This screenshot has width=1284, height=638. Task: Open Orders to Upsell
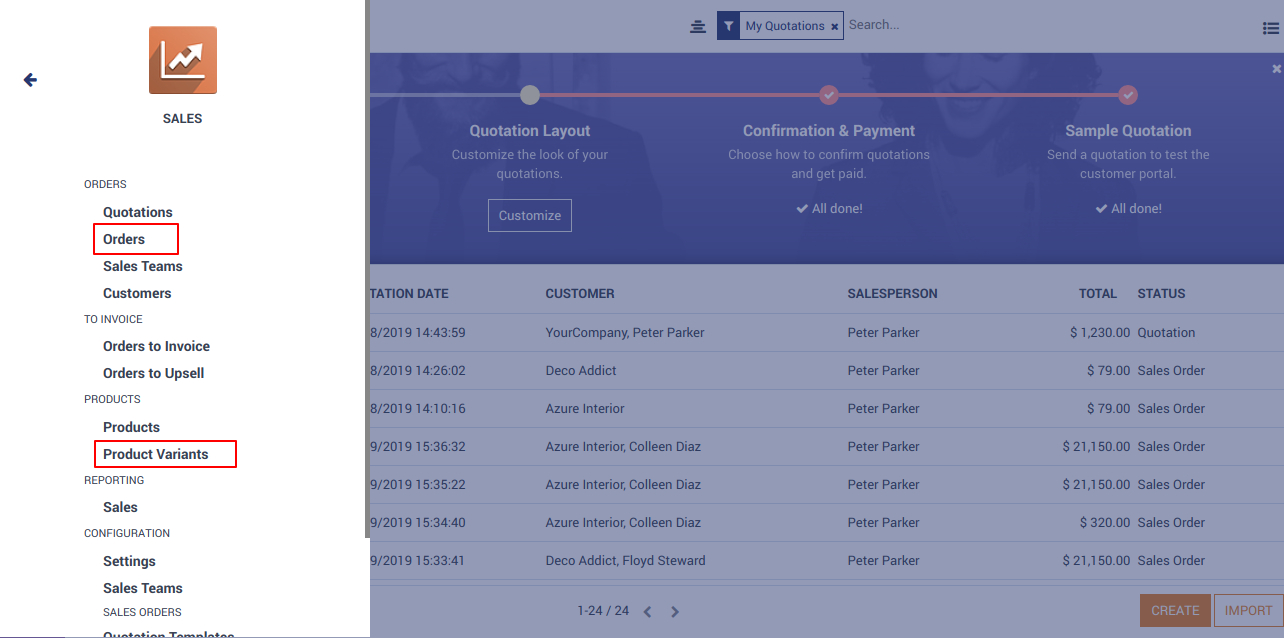[x=153, y=373]
